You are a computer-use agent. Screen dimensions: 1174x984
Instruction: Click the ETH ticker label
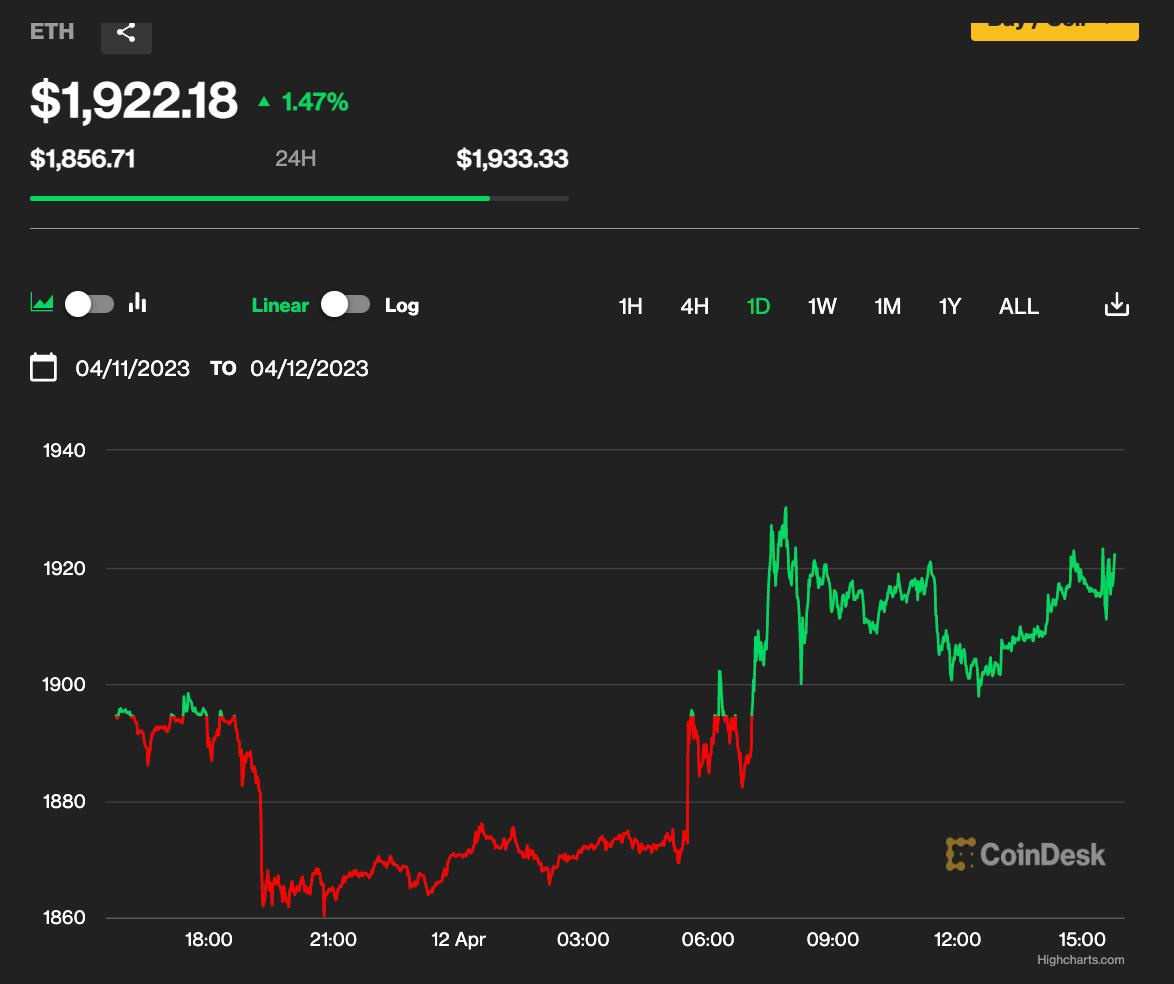(50, 31)
